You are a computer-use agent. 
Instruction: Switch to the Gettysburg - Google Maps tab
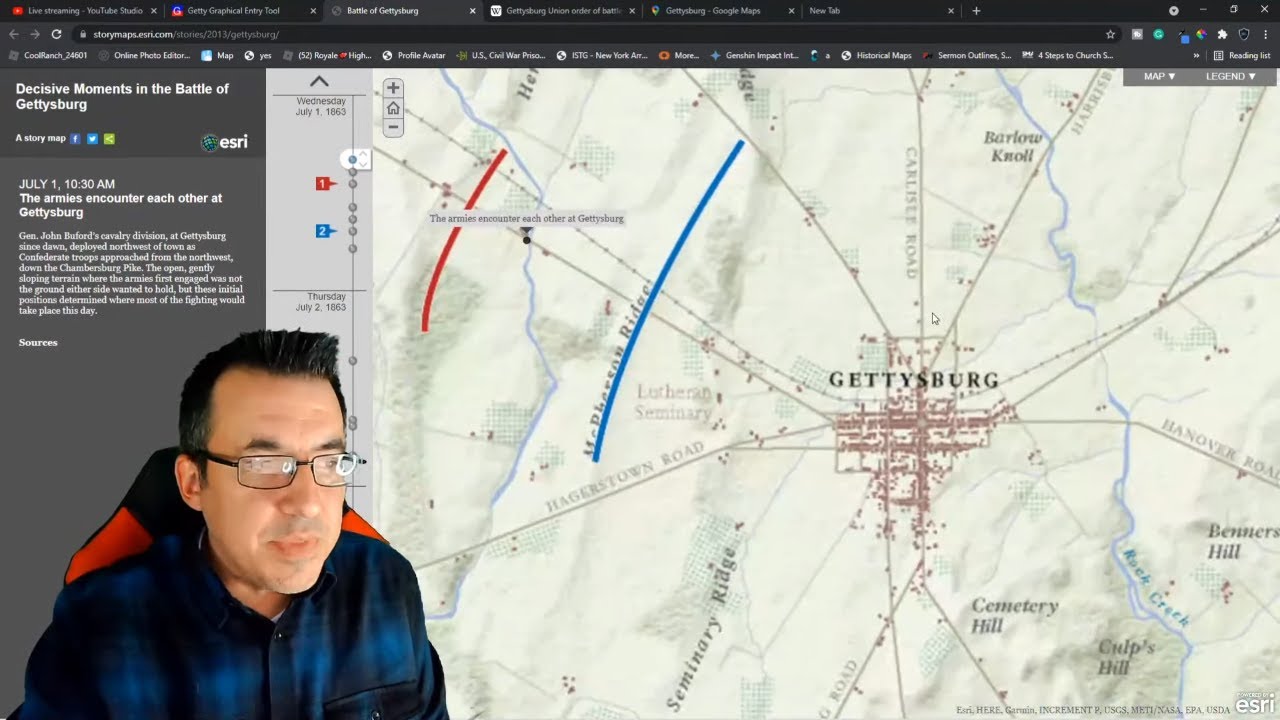(x=719, y=11)
